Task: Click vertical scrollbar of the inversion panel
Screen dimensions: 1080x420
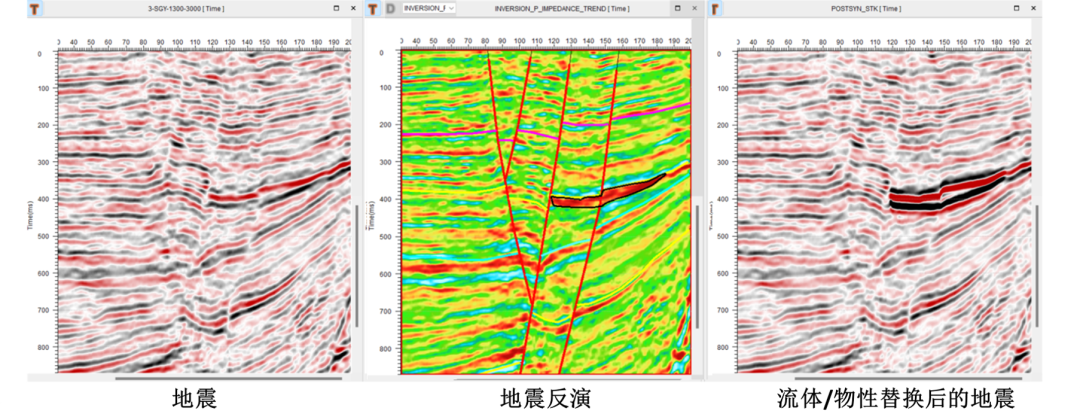Action: 698,263
